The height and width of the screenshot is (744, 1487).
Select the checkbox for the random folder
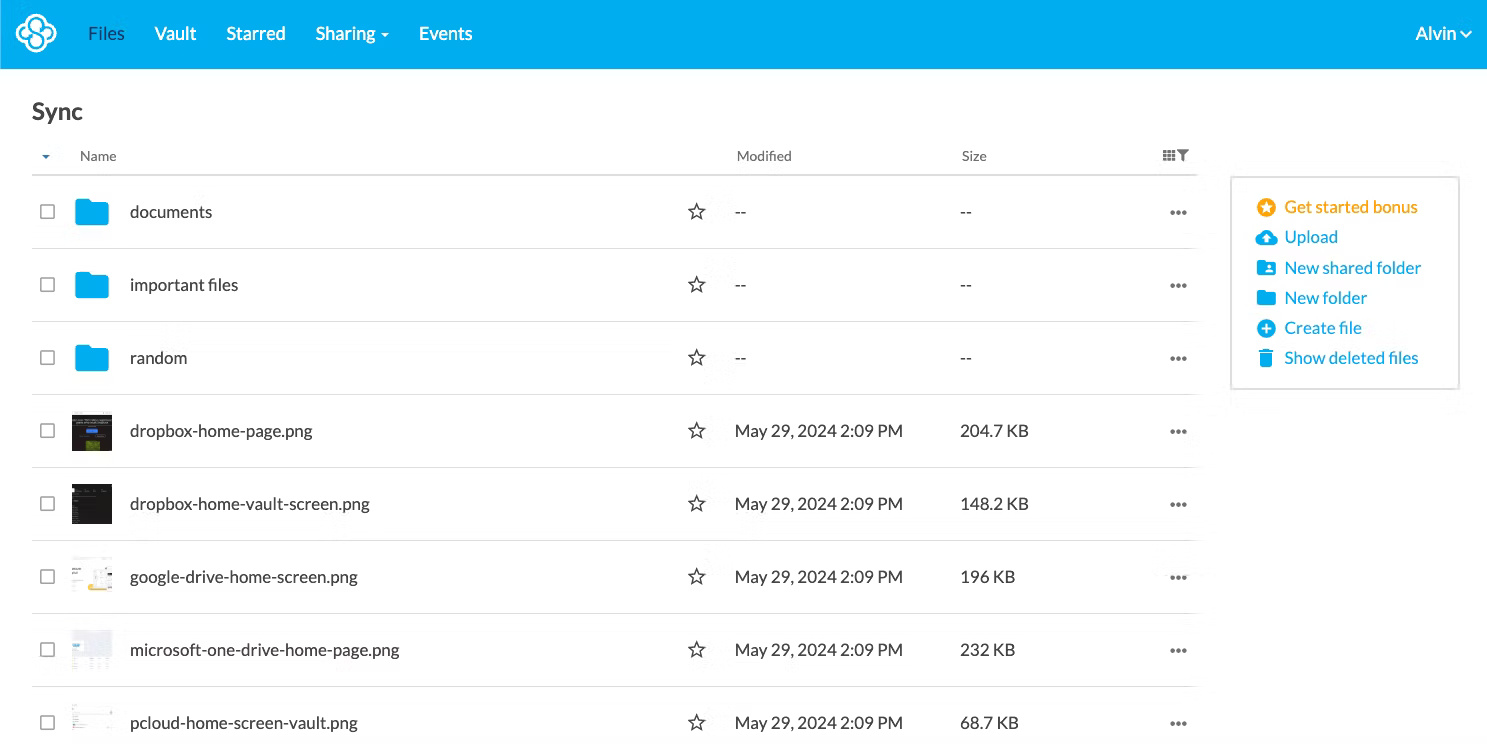tap(47, 357)
